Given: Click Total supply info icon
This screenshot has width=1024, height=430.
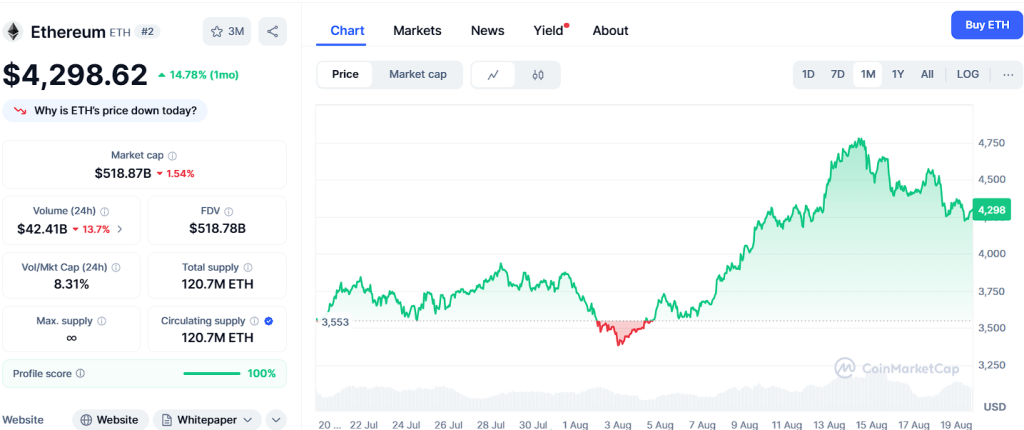Looking at the screenshot, I should [x=248, y=268].
